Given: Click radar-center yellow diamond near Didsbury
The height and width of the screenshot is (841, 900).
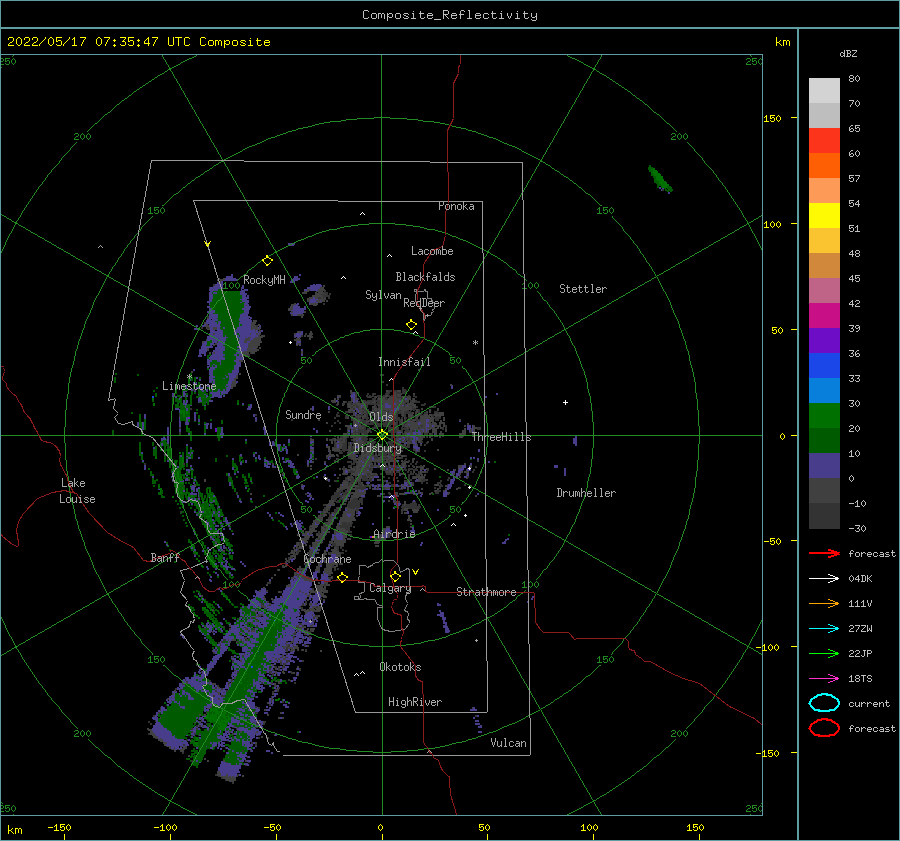Looking at the screenshot, I should [382, 435].
